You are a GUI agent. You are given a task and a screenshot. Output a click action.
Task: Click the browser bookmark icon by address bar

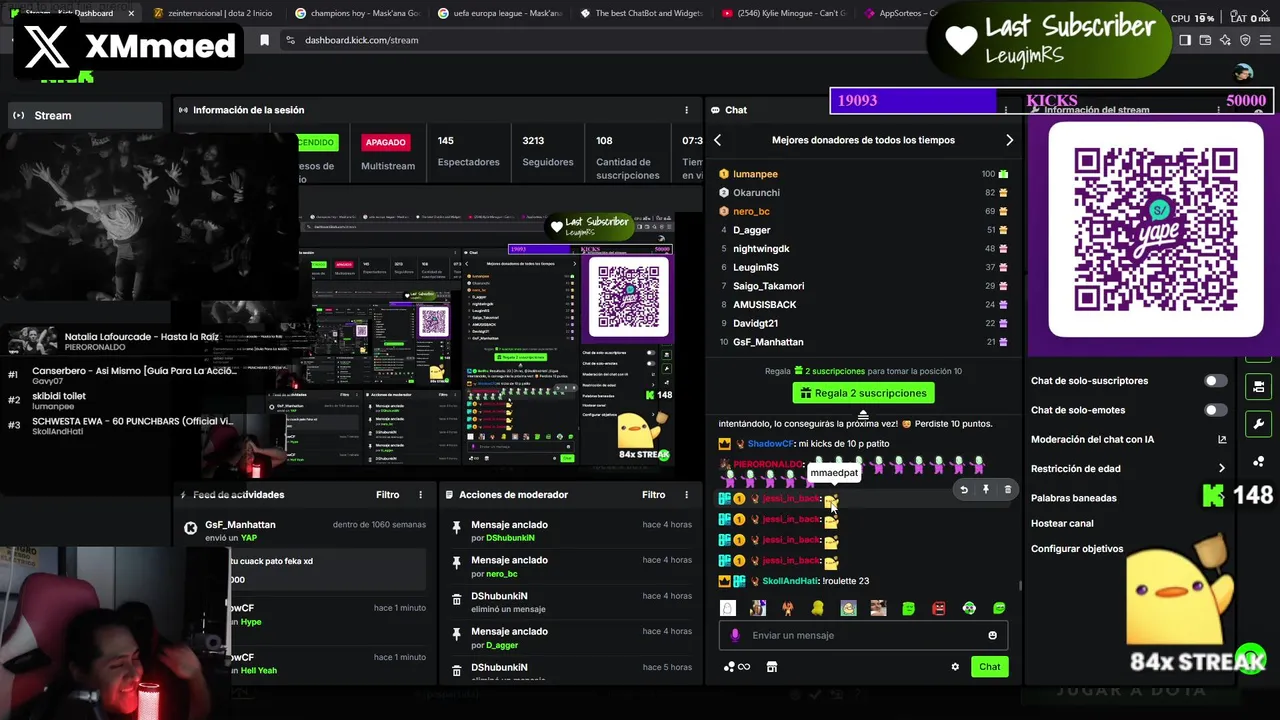coord(264,40)
